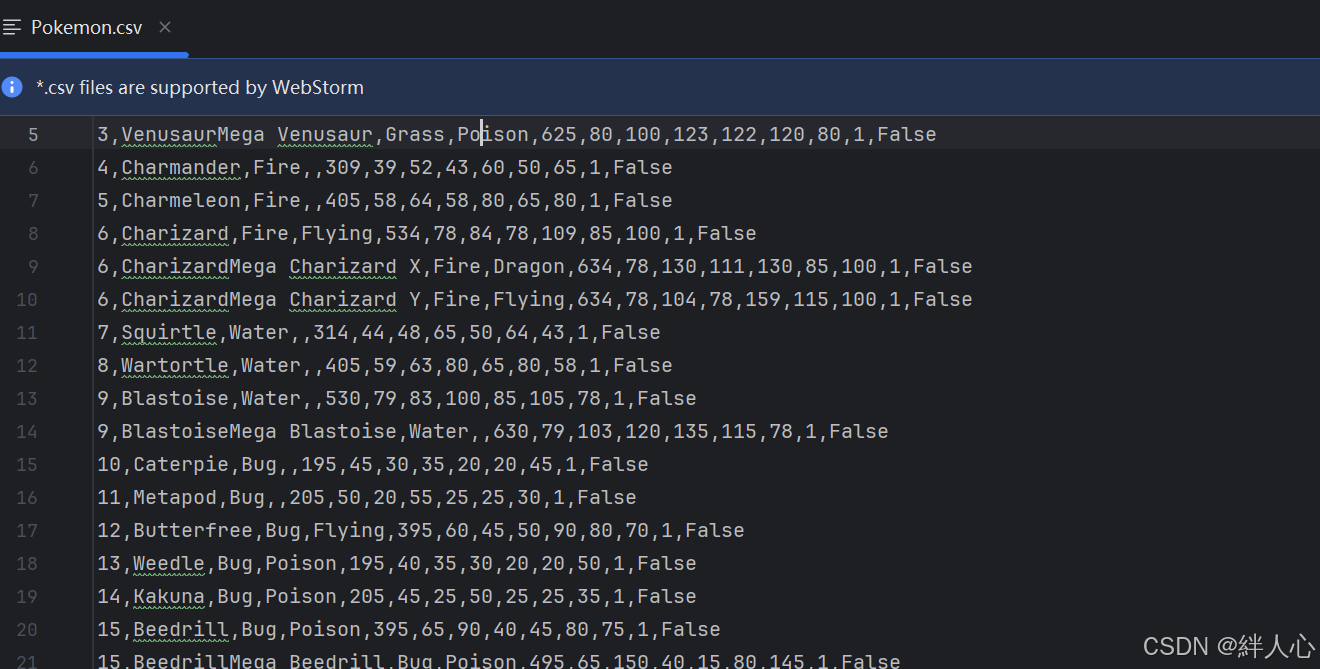The width and height of the screenshot is (1320, 669).
Task: Close the Pokemon.csv tab
Action: pos(164,27)
